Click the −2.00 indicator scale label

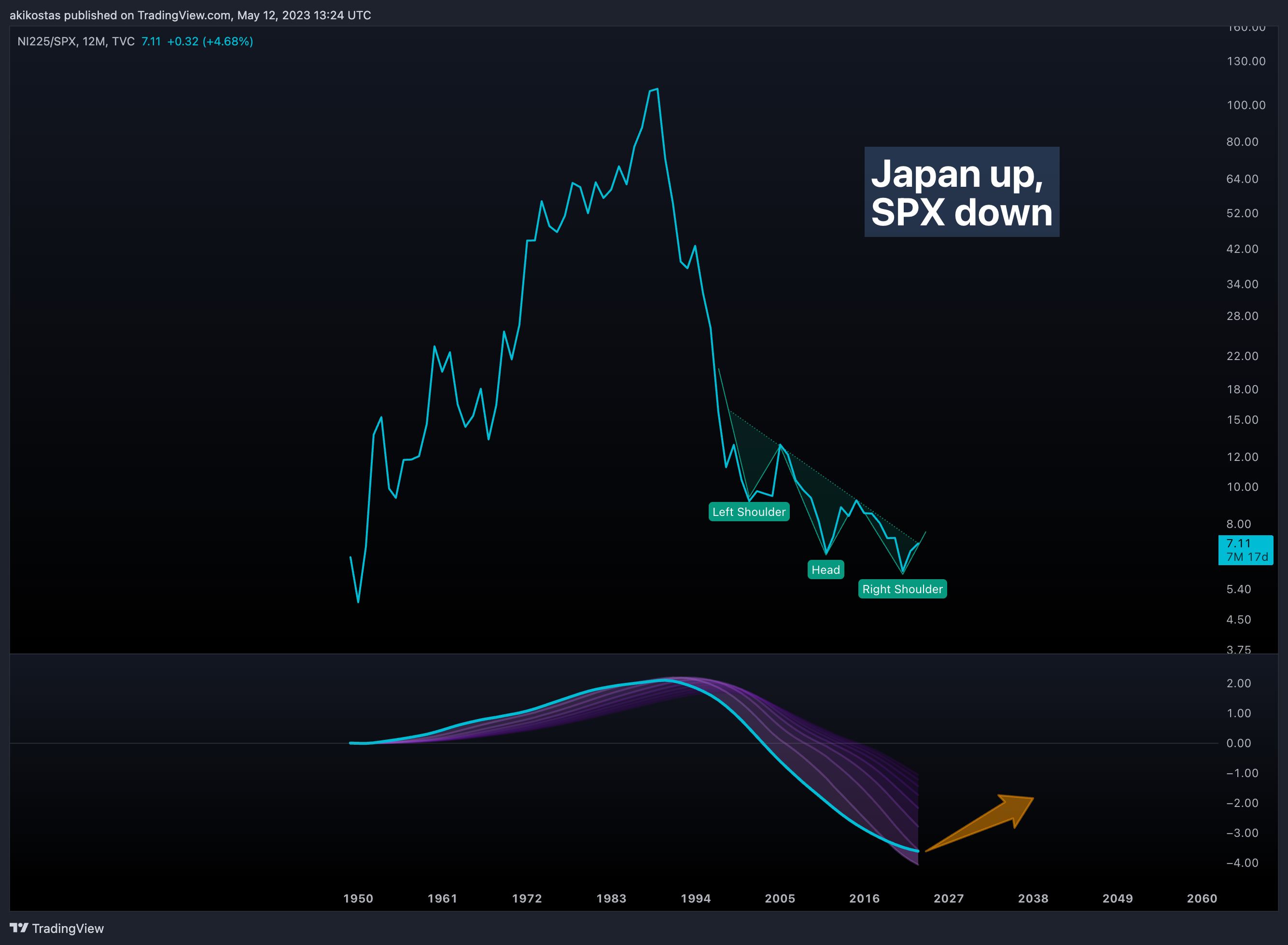pyautogui.click(x=1242, y=803)
